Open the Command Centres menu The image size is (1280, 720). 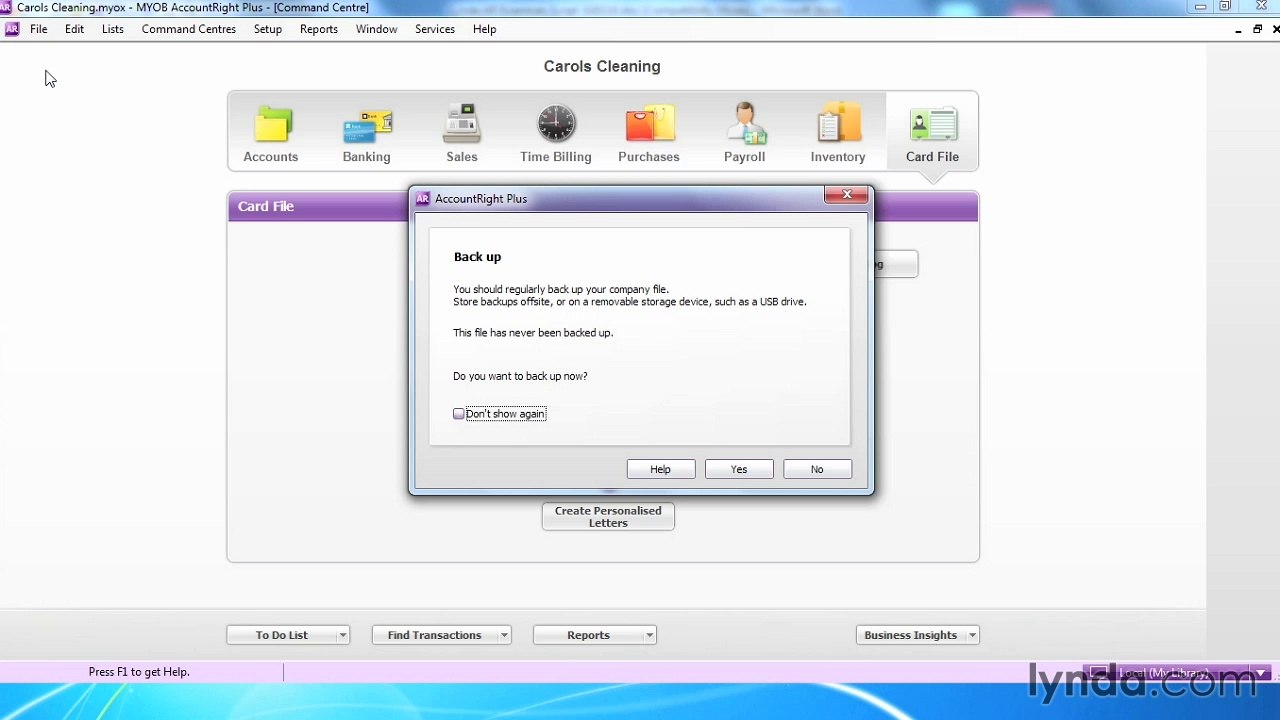(189, 29)
